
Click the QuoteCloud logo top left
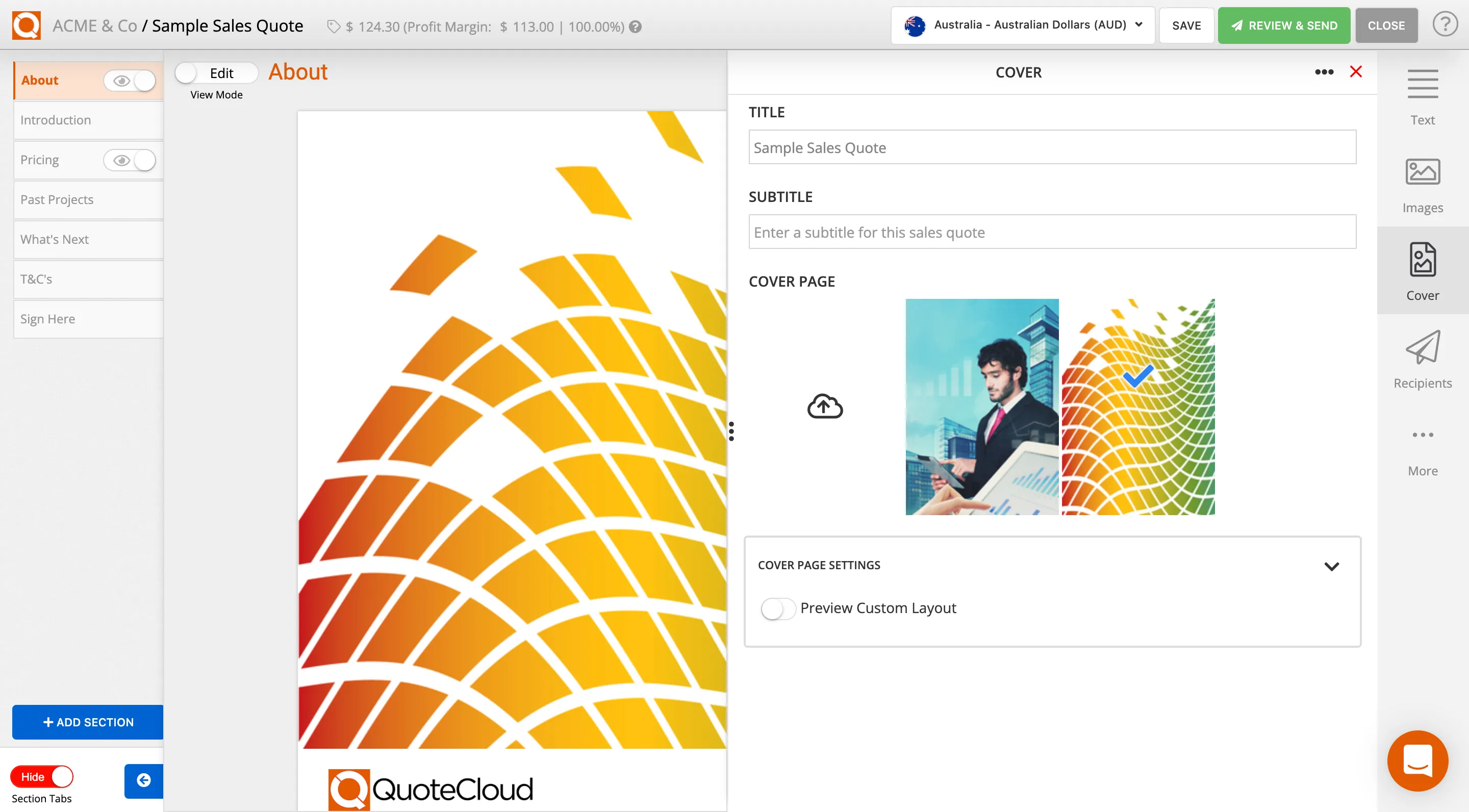click(25, 24)
